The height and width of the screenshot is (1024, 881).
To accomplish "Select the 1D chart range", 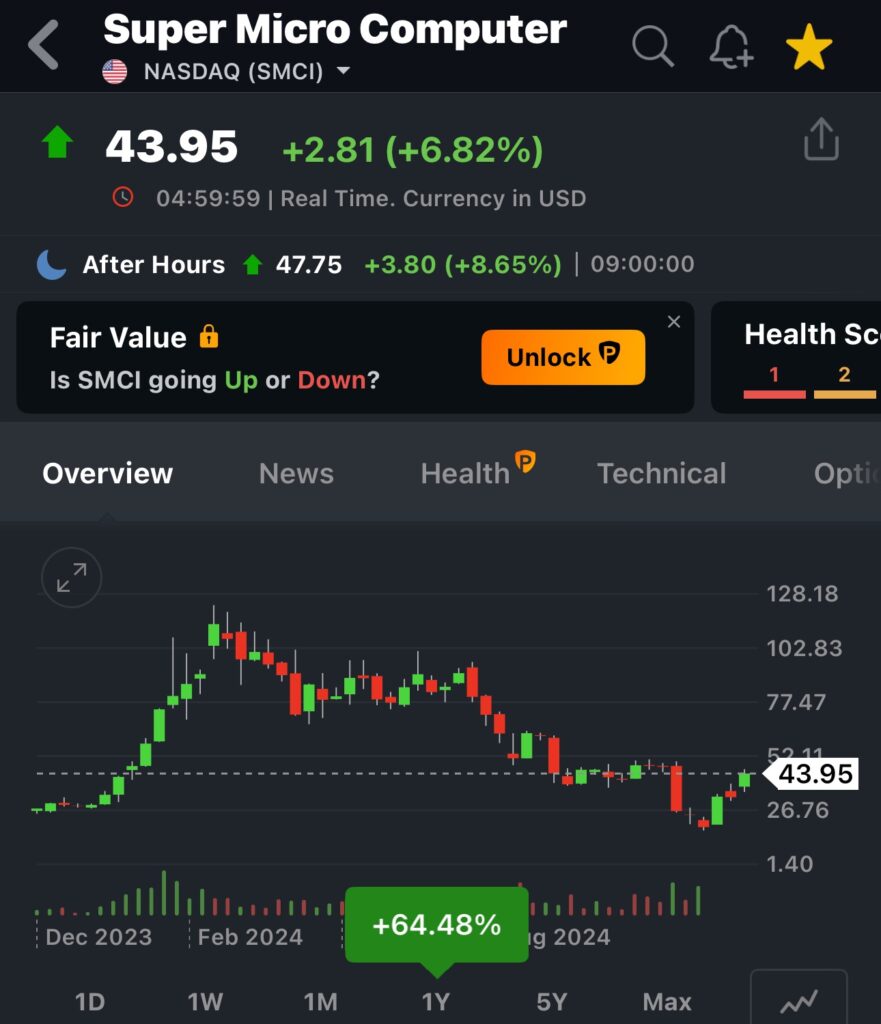I will click(x=90, y=1001).
